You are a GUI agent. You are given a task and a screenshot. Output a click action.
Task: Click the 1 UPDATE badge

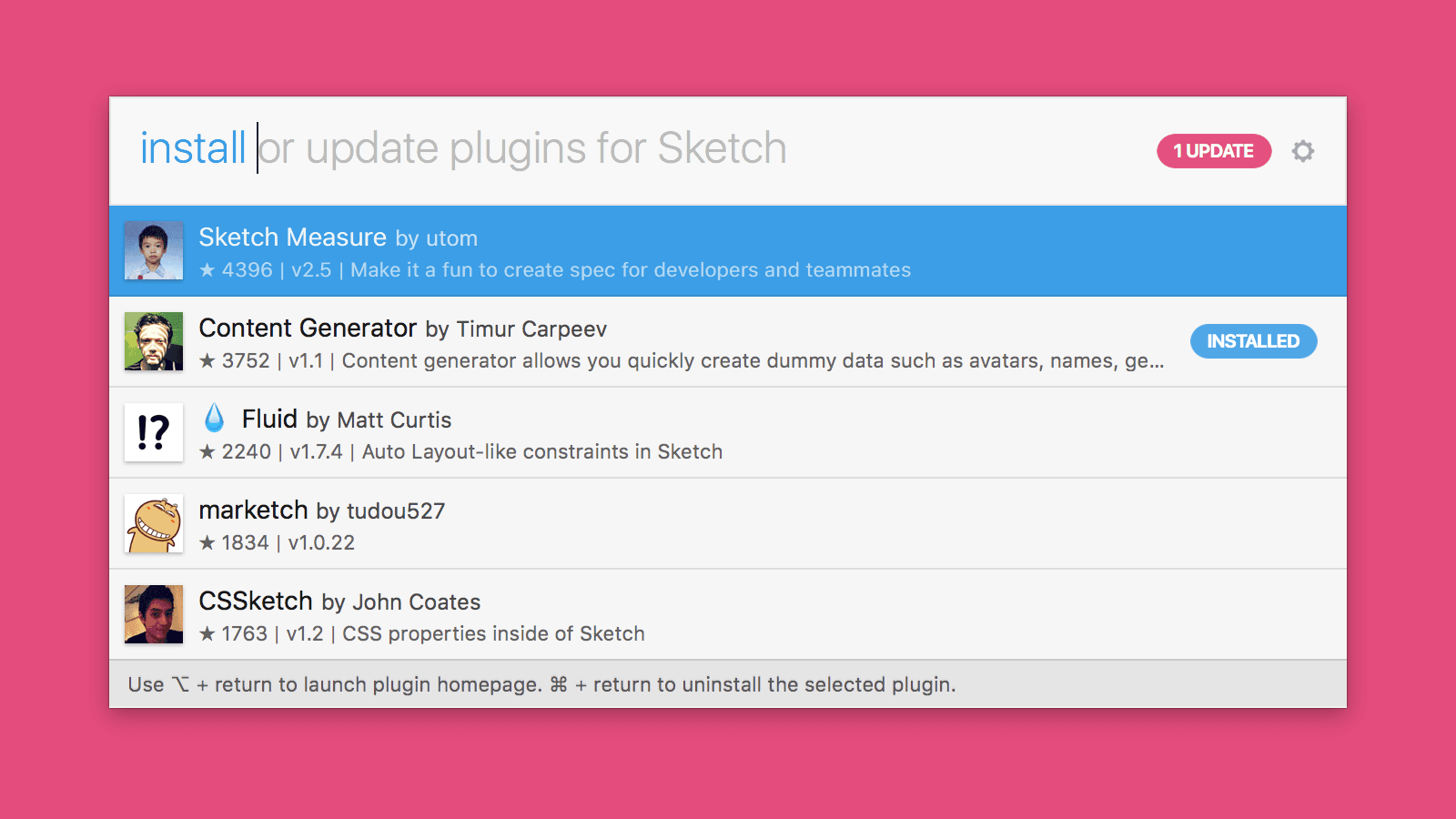(1214, 151)
